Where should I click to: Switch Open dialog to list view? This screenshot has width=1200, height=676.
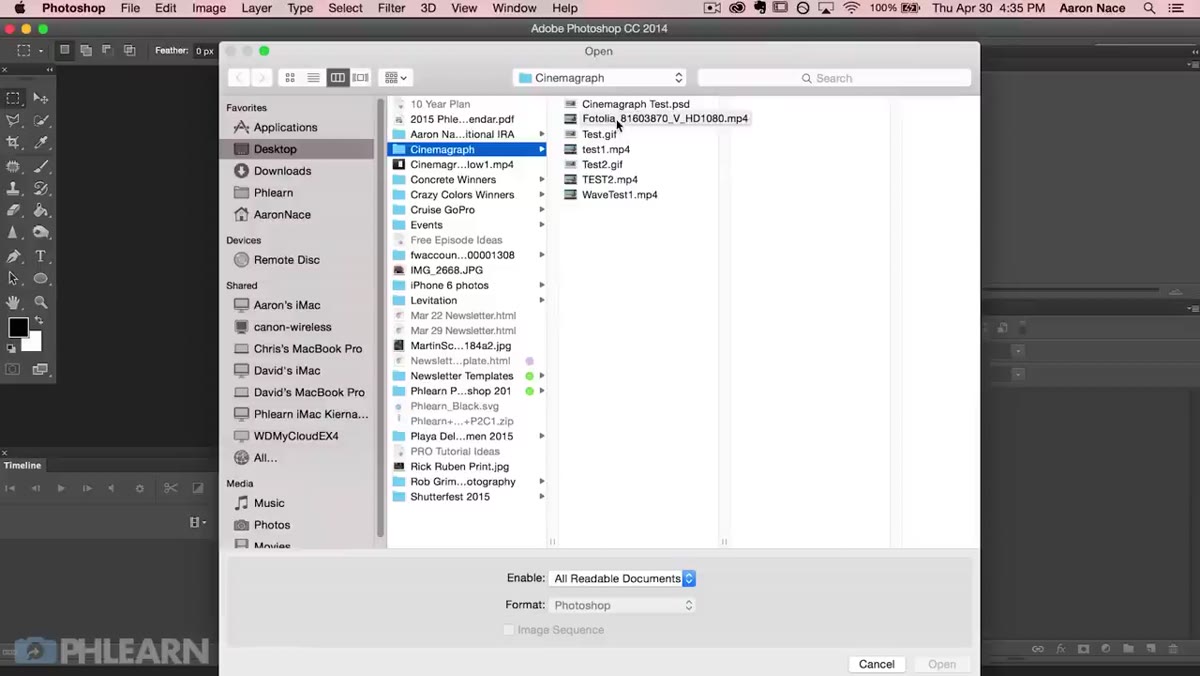point(313,77)
